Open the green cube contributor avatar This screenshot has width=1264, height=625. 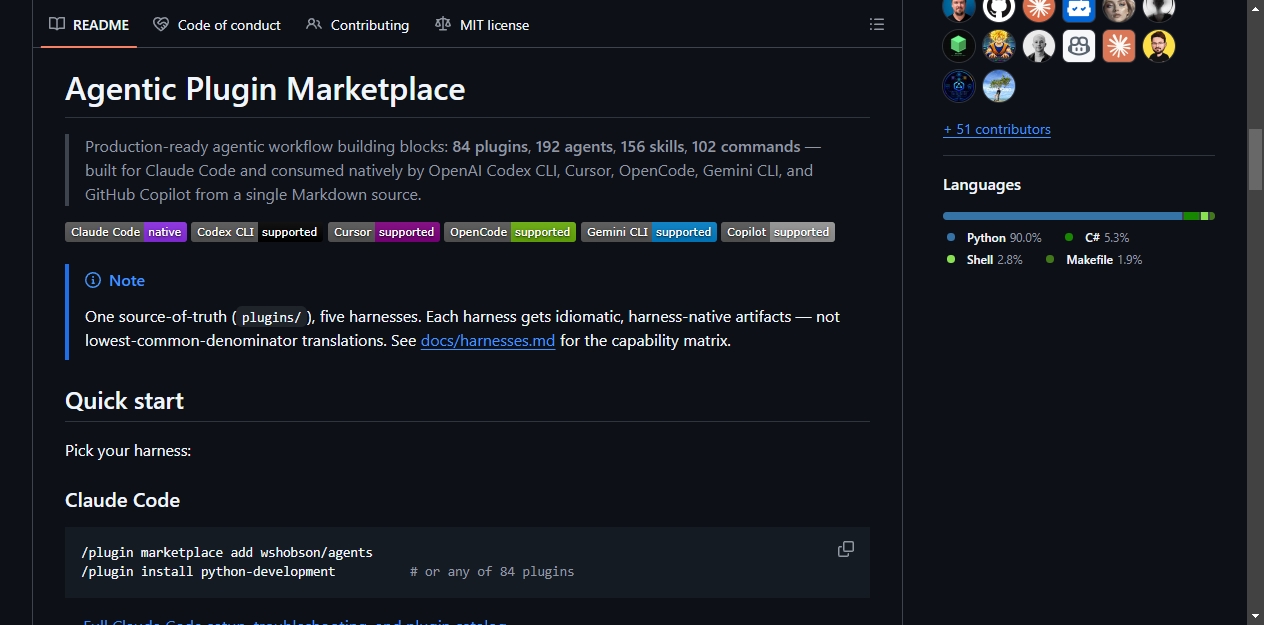coord(959,46)
